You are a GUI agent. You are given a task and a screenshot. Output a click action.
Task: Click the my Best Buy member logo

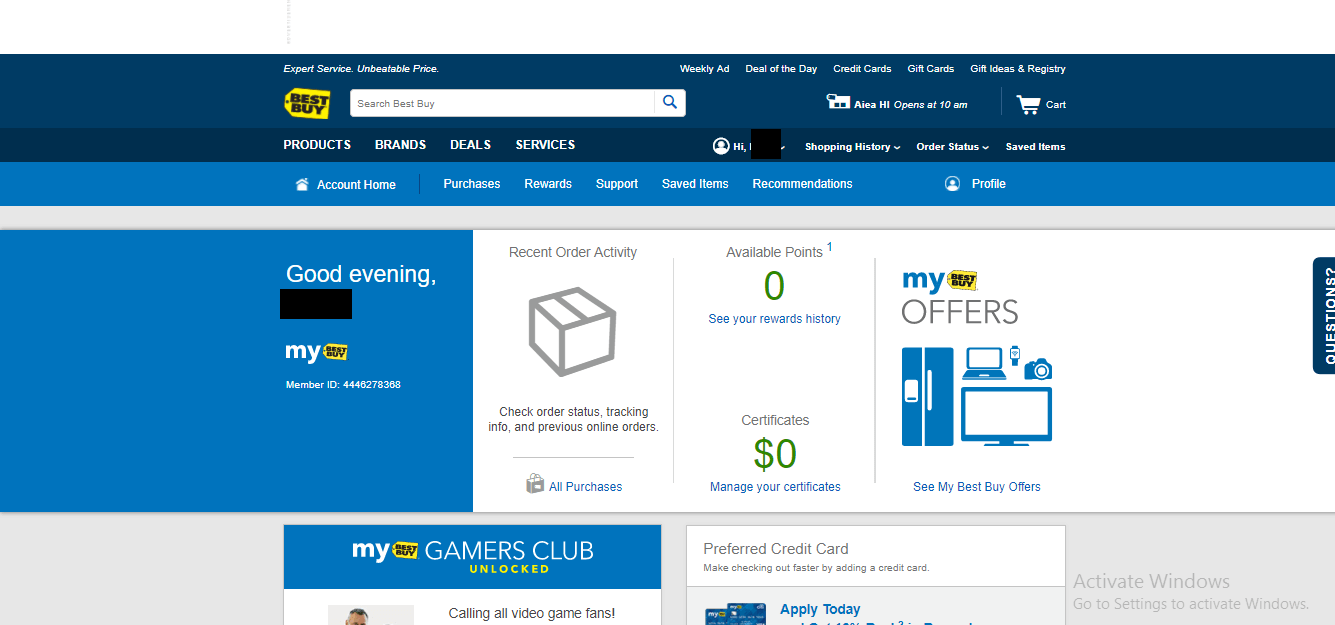tap(317, 351)
